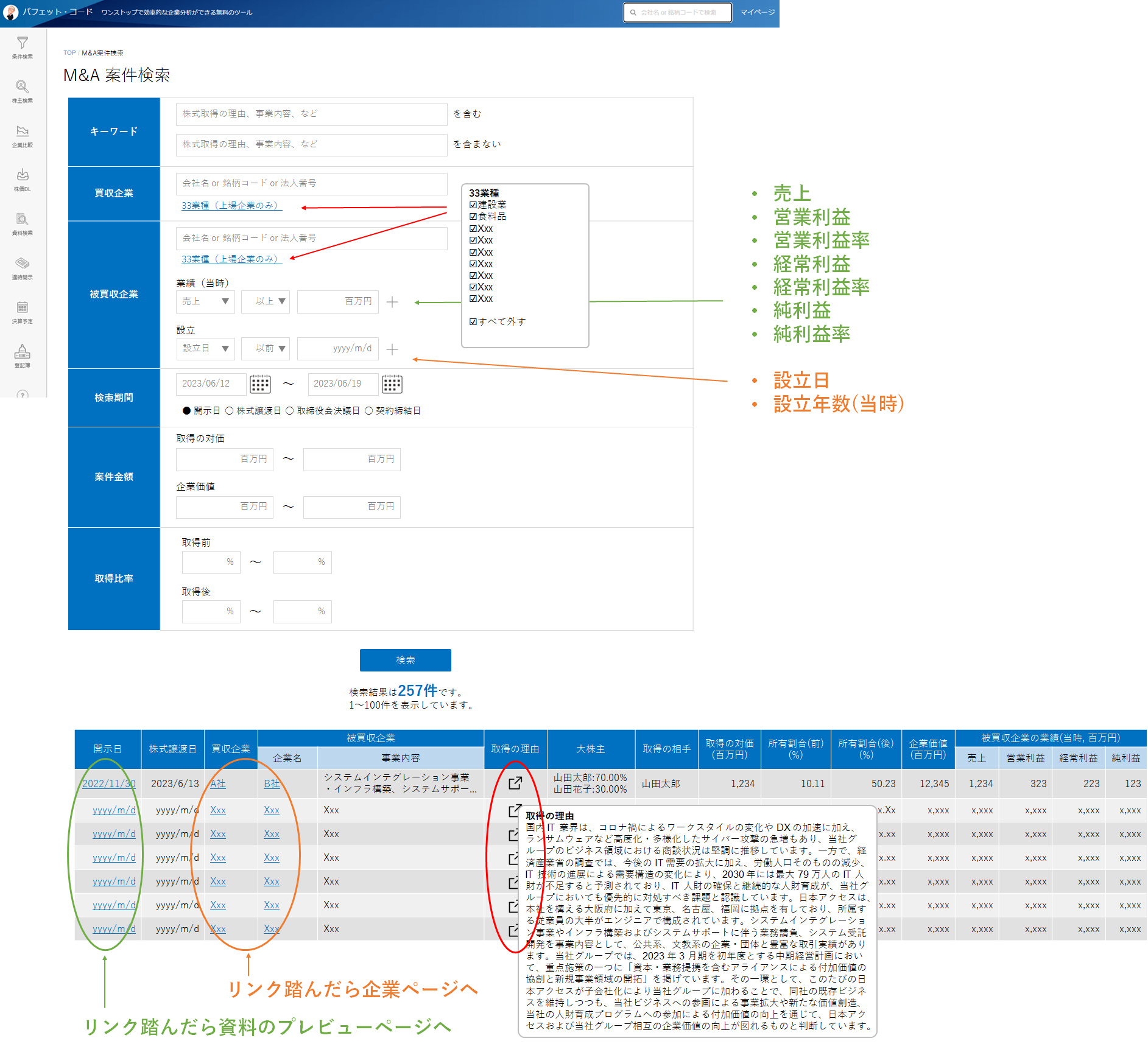Open 株主検索 in the sidebar

pos(23,91)
